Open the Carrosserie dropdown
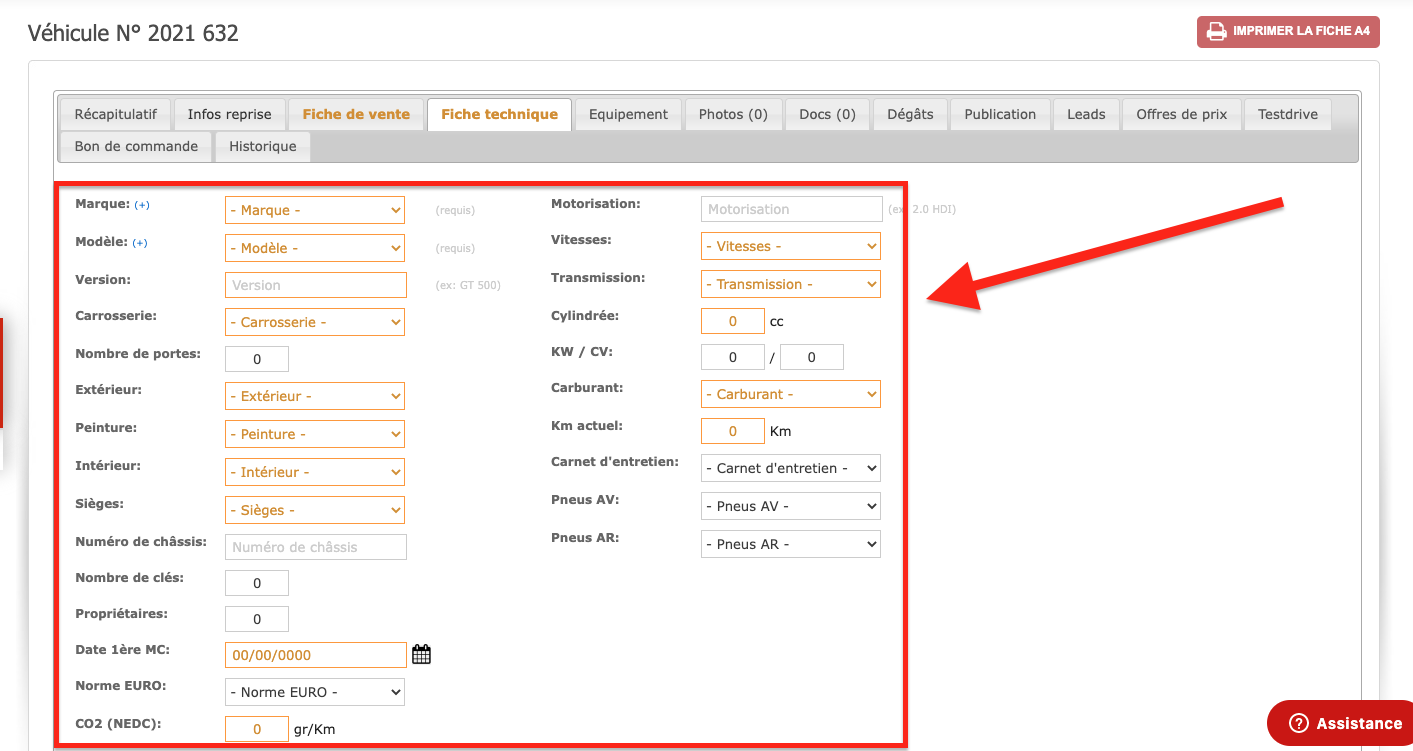Screen dimensions: 1413x751 [x=315, y=322]
